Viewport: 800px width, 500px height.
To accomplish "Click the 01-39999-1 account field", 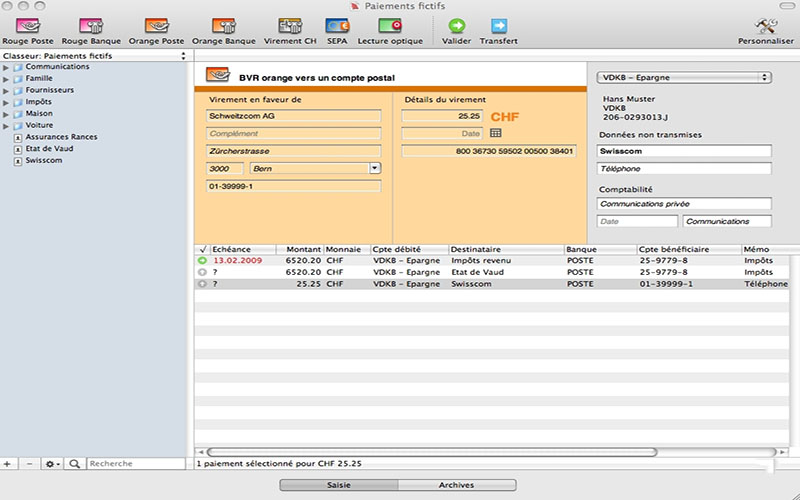I will (293, 186).
